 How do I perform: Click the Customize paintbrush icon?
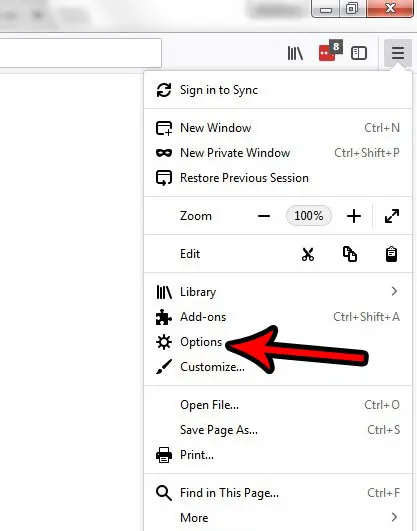click(164, 367)
